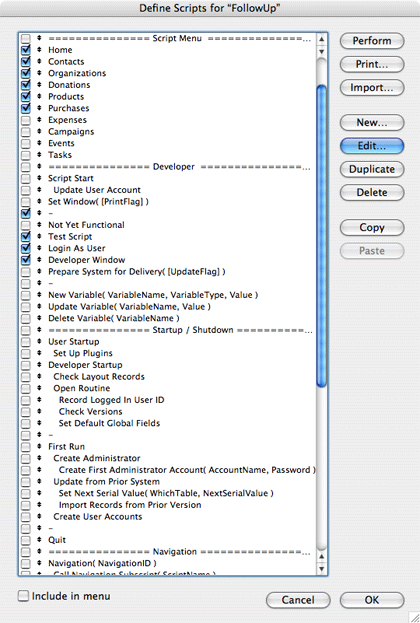This screenshot has width=420, height=623.
Task: Check the Set Up Plugins checkbox
Action: (25, 353)
